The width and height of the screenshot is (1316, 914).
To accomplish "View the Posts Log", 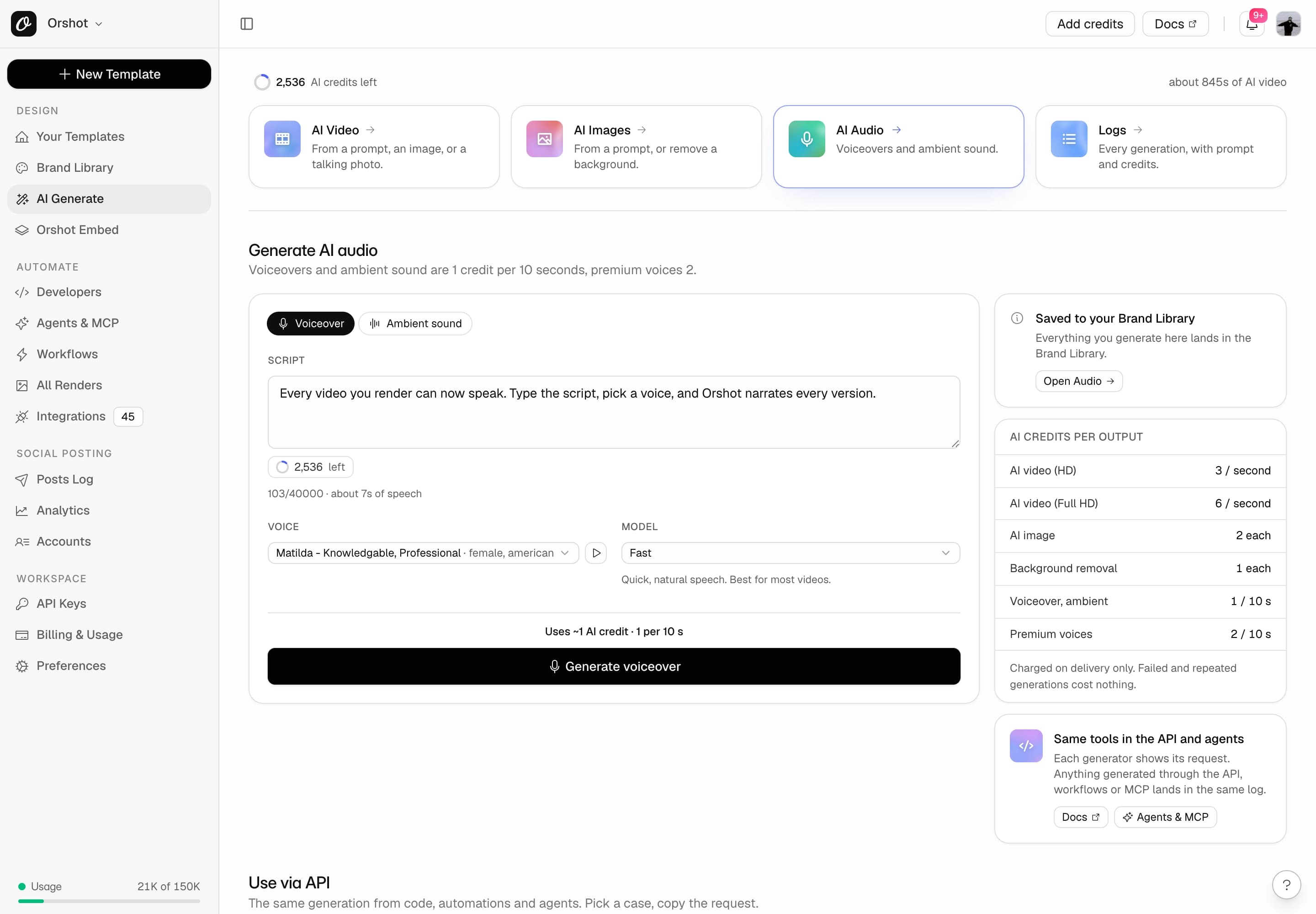I will click(x=109, y=479).
